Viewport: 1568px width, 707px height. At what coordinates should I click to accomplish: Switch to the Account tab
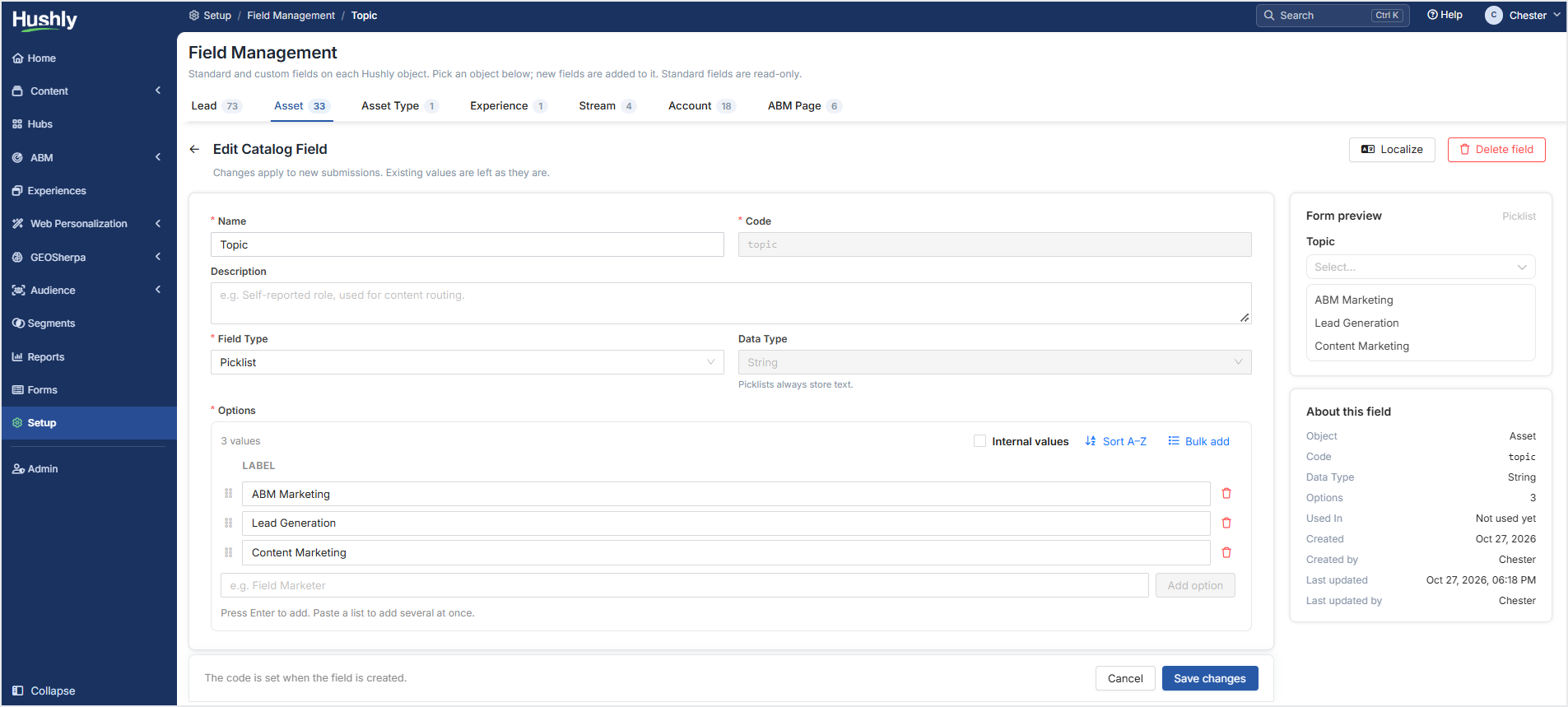click(x=701, y=106)
